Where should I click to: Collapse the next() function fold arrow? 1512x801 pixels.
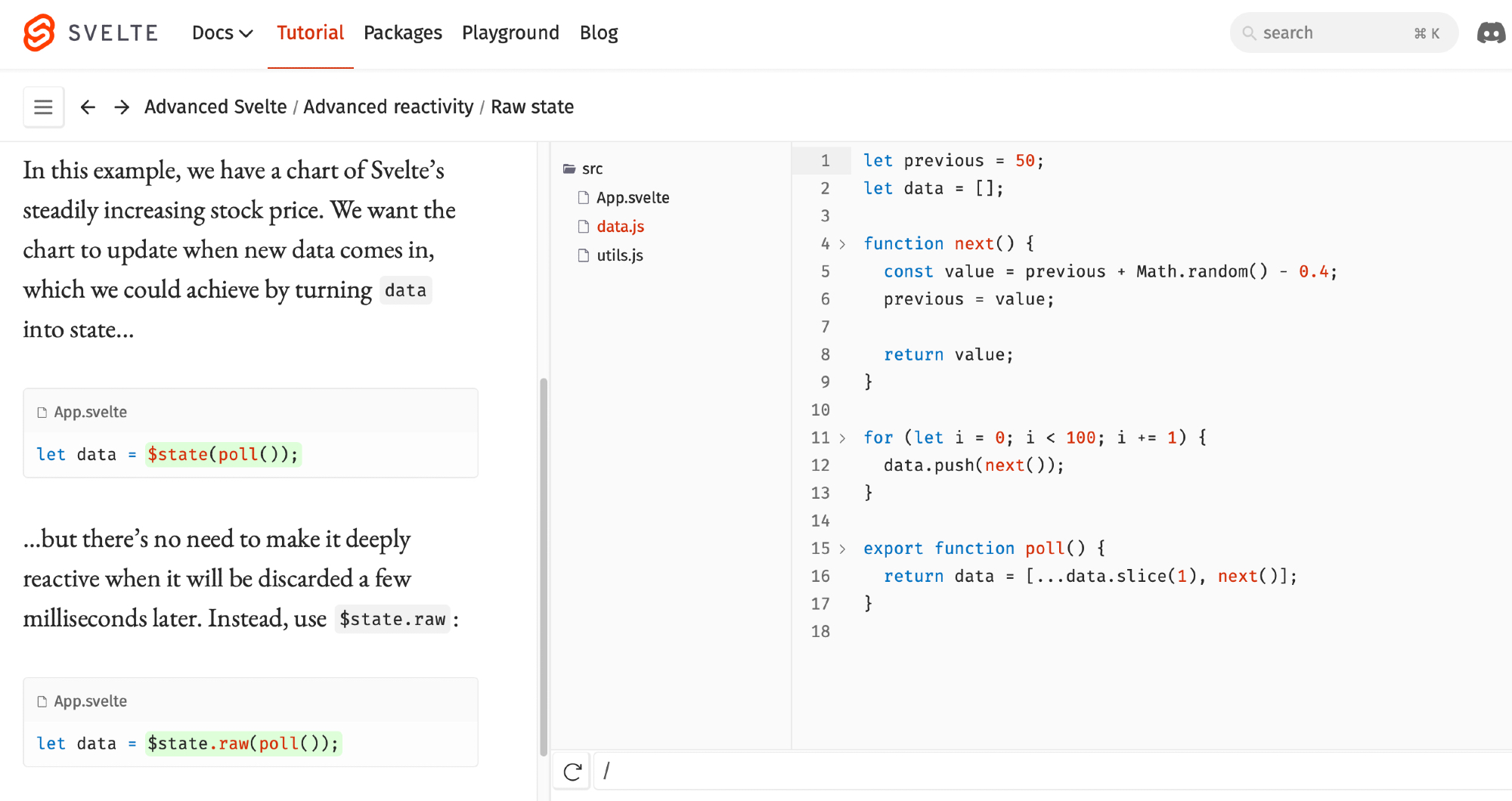pos(842,244)
